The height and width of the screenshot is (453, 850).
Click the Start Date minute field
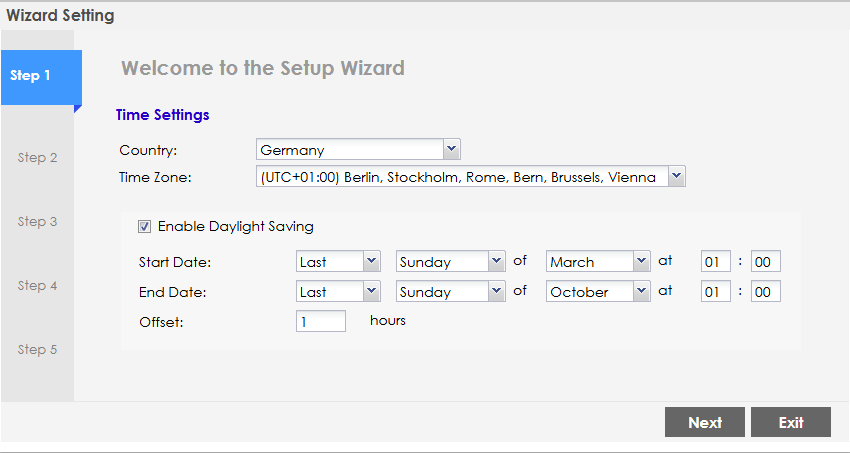pyautogui.click(x=765, y=262)
